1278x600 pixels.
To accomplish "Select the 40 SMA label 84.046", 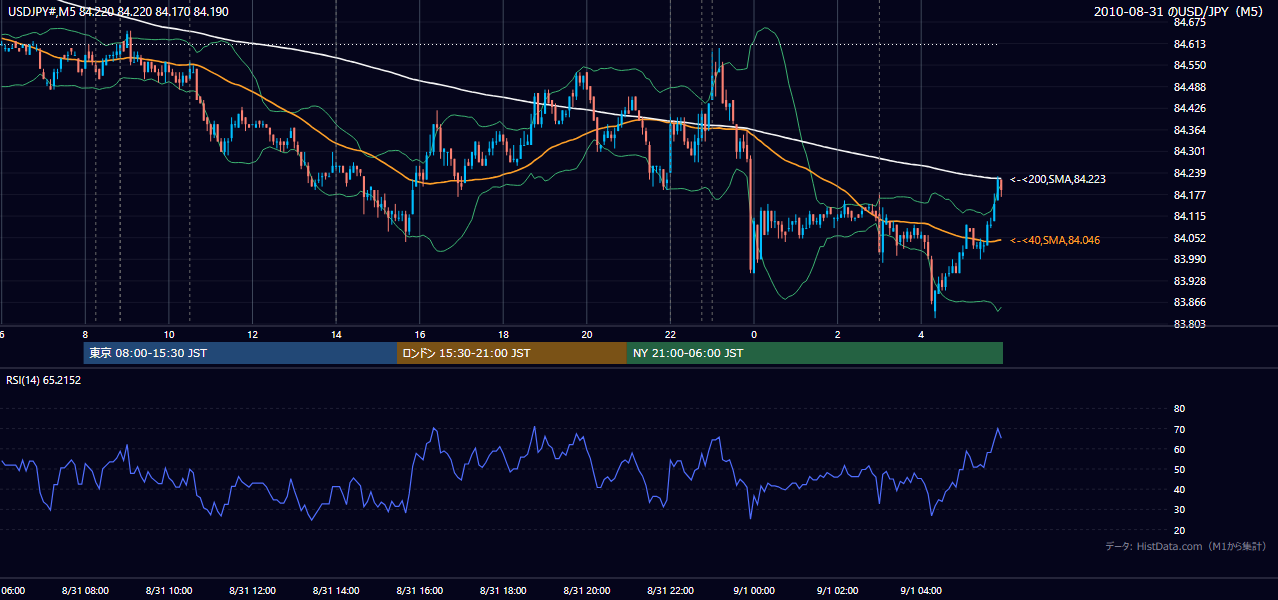I will pos(1054,240).
